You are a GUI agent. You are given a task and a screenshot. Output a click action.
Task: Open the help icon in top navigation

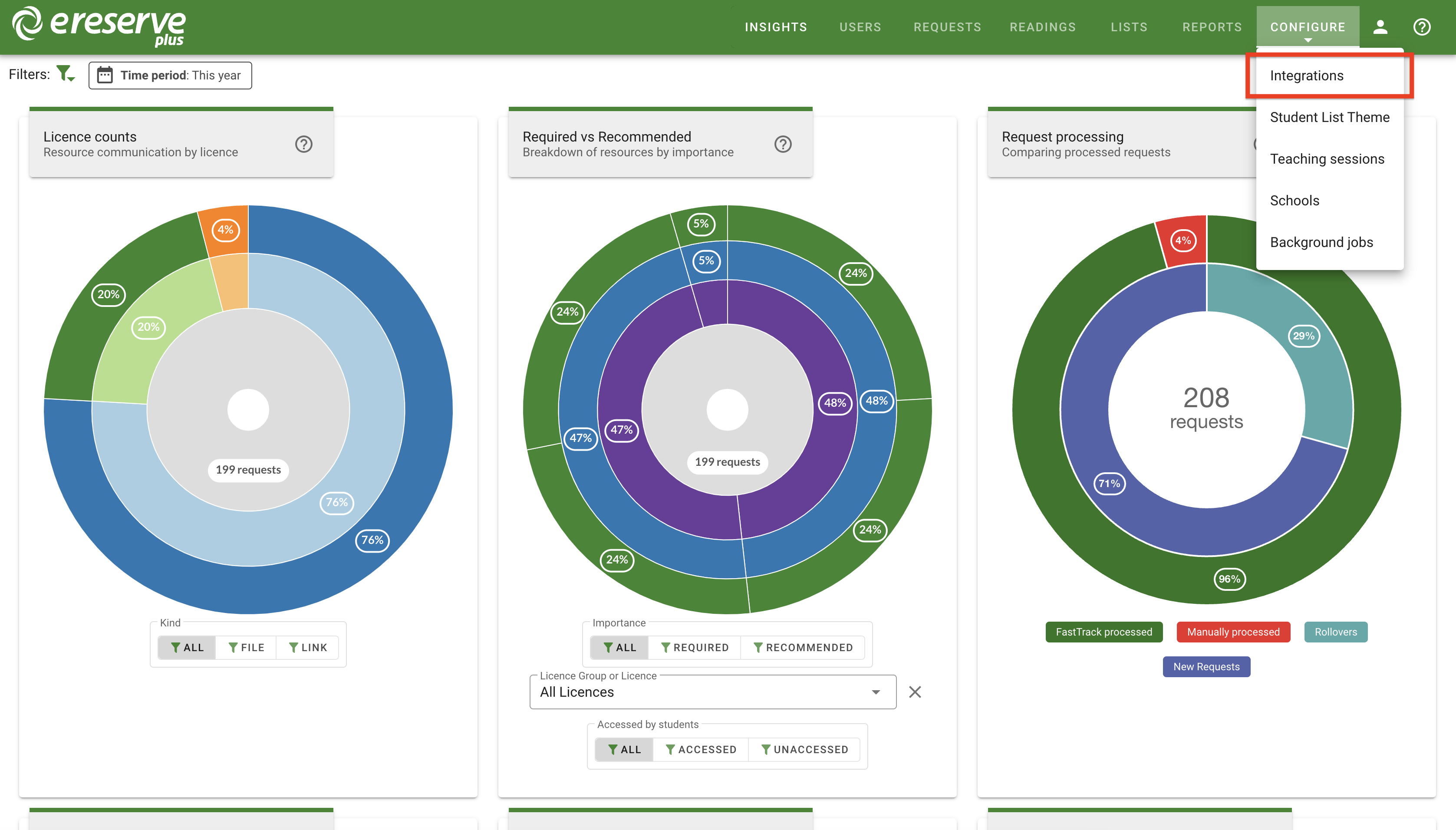pos(1421,27)
